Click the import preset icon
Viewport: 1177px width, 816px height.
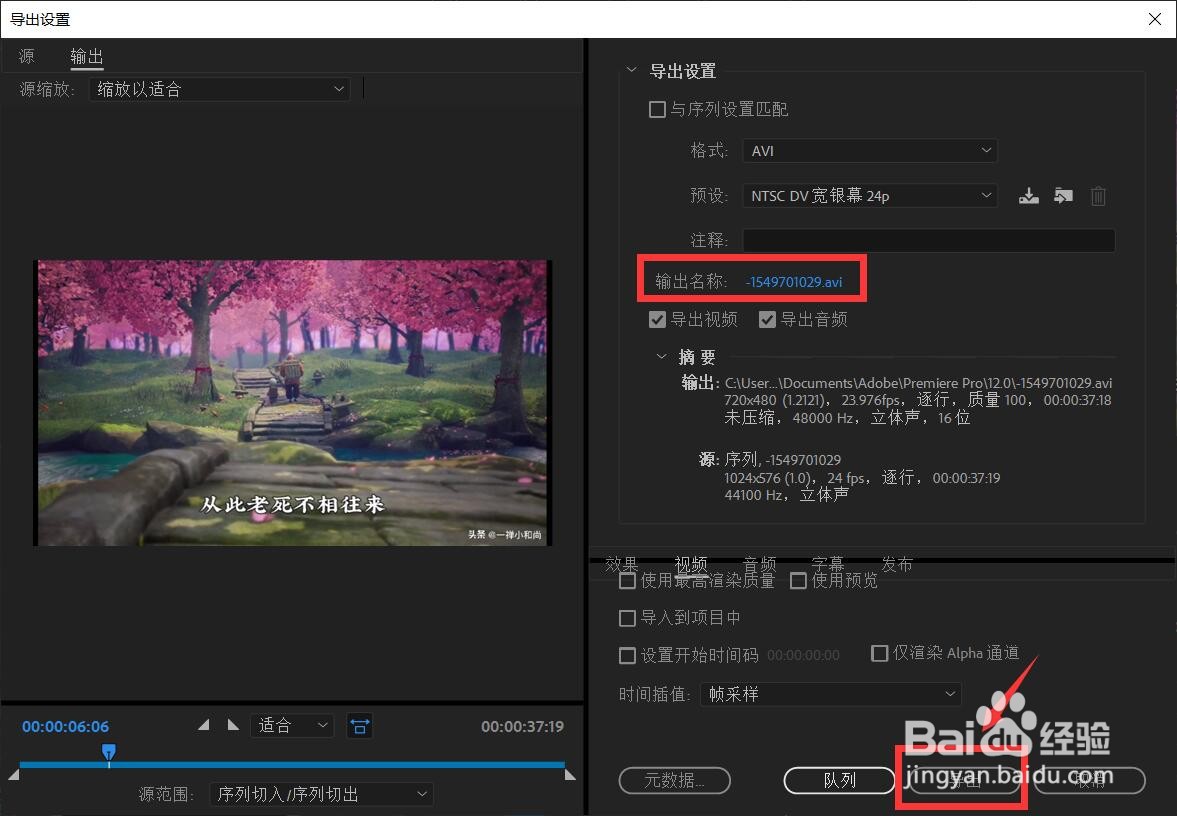click(x=1063, y=196)
